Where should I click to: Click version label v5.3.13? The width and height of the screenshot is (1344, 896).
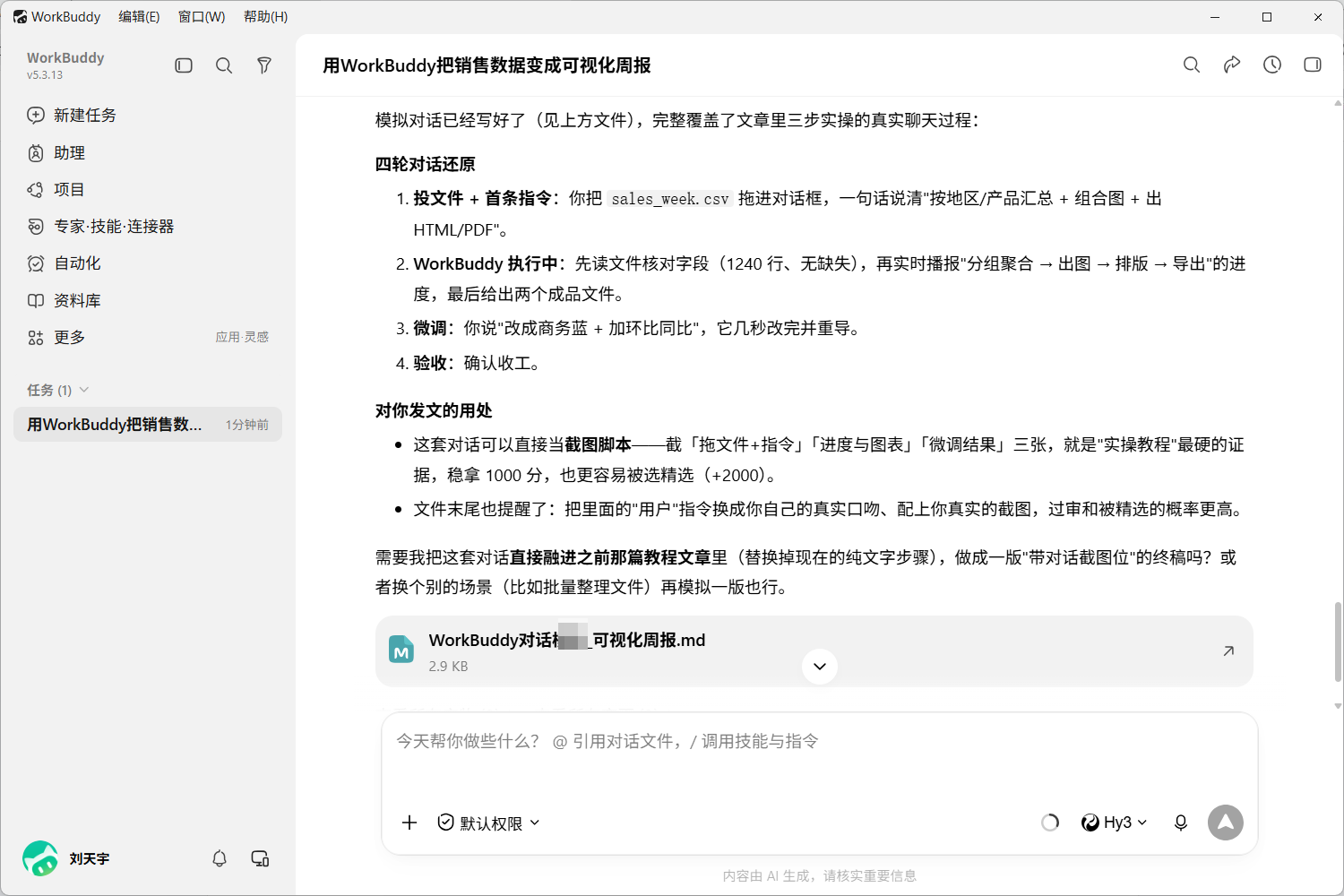pos(45,75)
